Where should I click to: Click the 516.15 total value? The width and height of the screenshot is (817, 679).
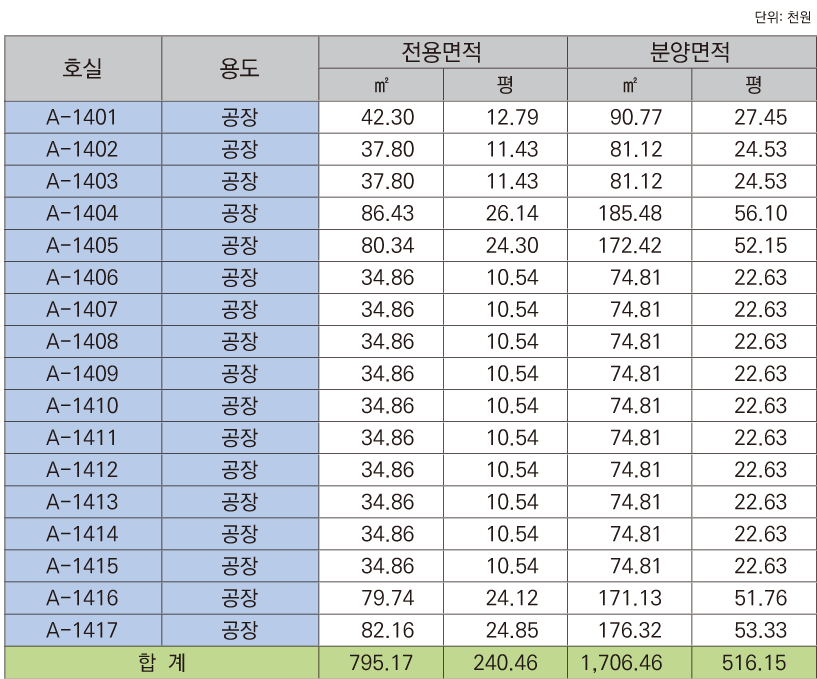(754, 663)
